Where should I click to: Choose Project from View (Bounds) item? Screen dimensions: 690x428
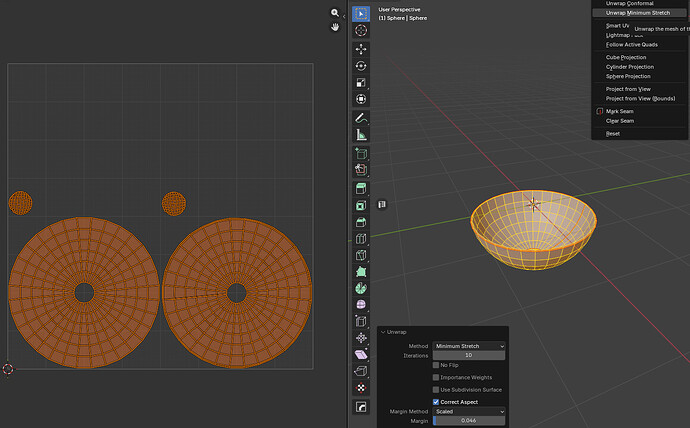(x=639, y=99)
